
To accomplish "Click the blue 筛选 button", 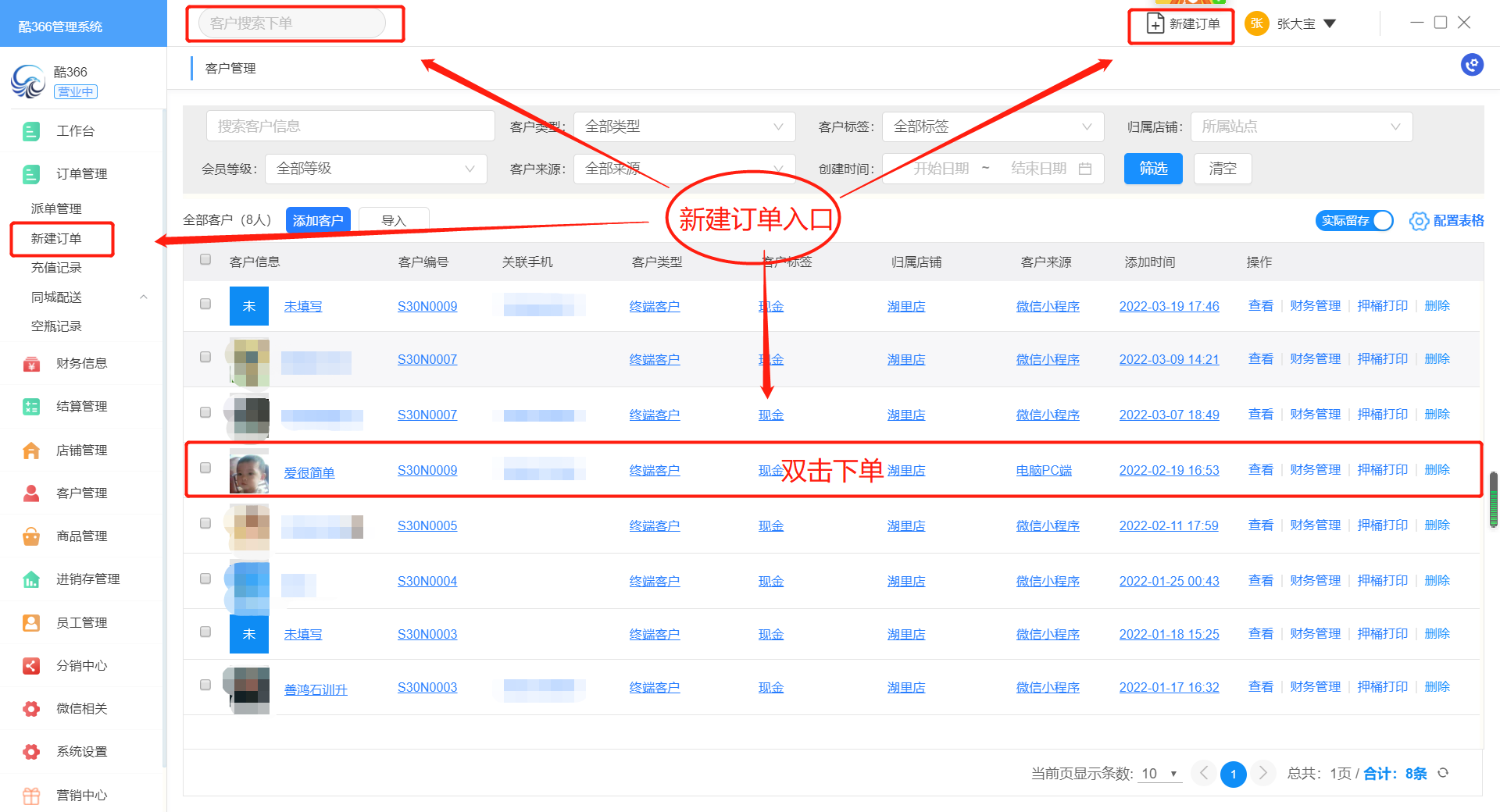I will tap(1152, 169).
